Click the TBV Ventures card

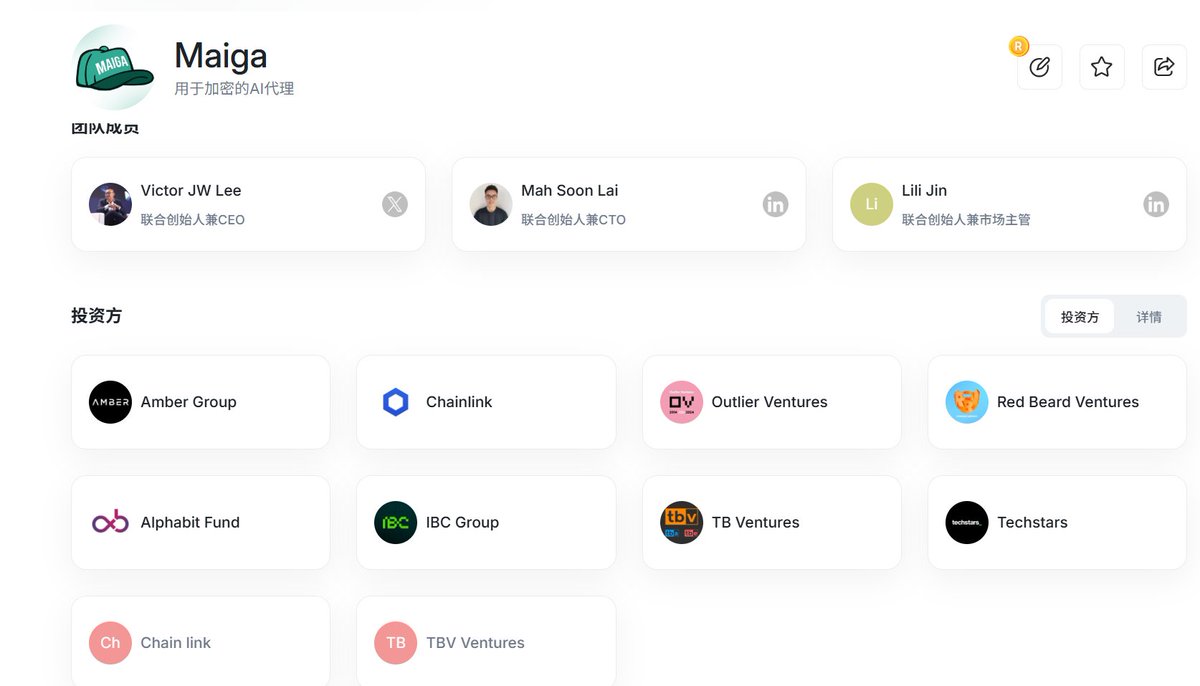click(486, 641)
